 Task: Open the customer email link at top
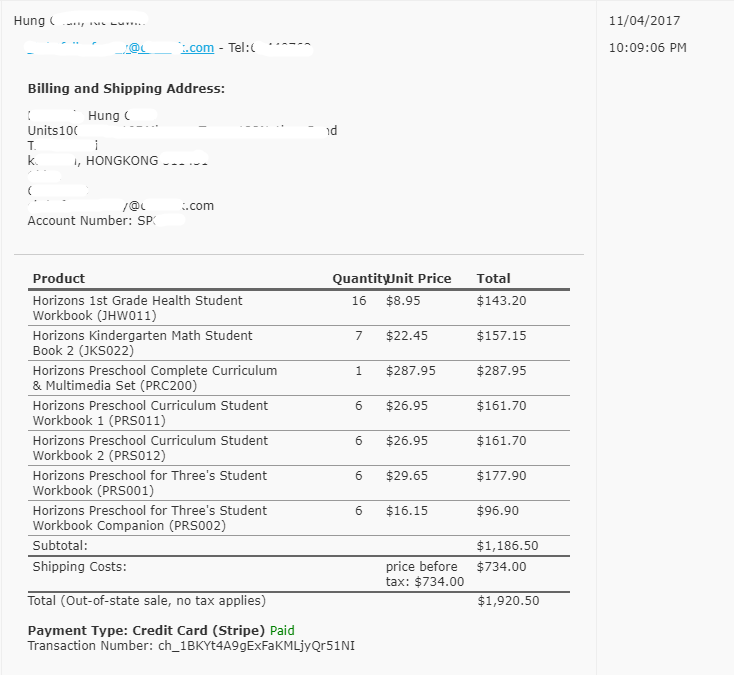120,48
